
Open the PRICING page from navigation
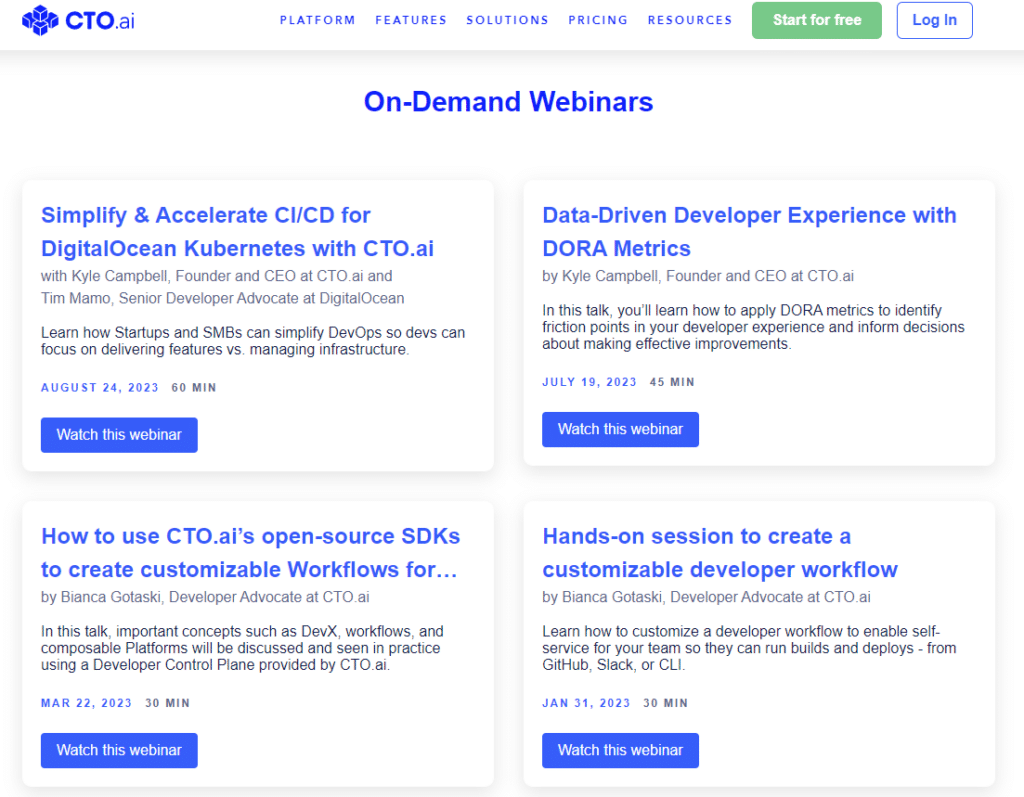(x=598, y=20)
